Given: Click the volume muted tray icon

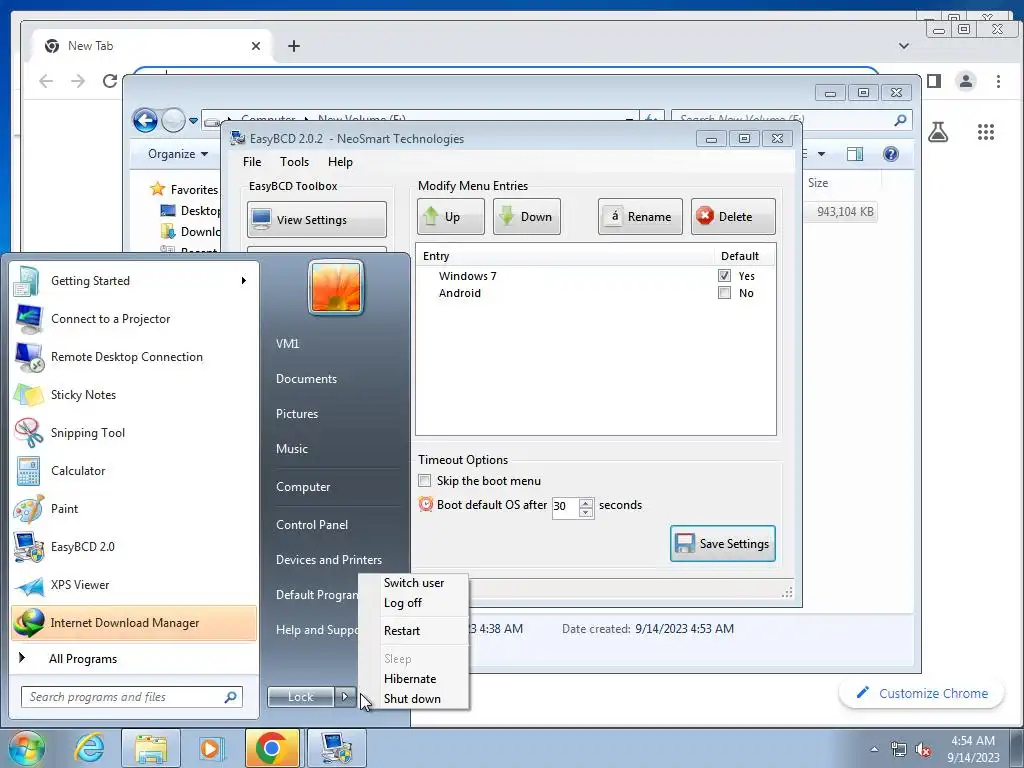Looking at the screenshot, I should [x=923, y=750].
